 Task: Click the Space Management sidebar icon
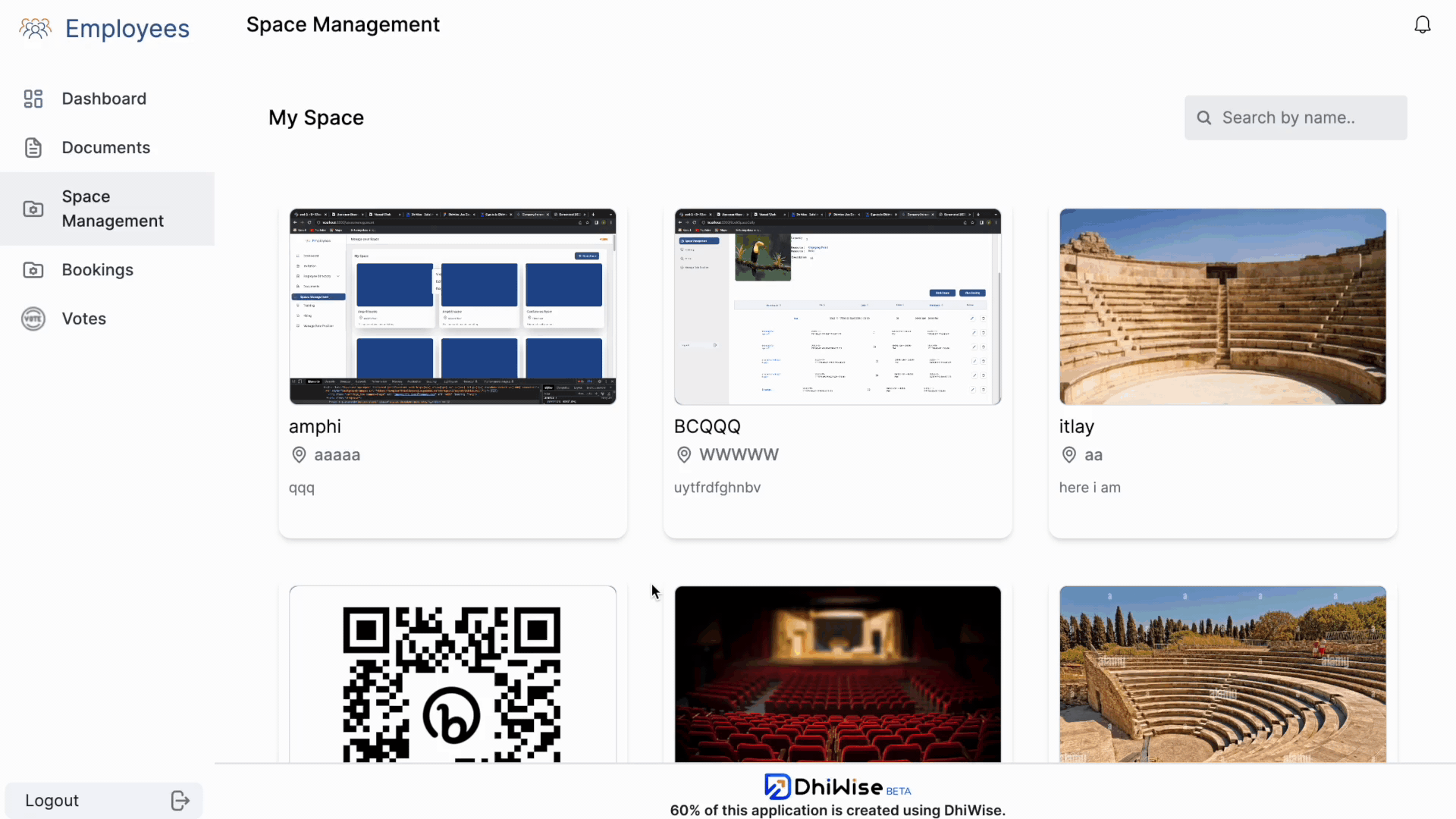[32, 208]
